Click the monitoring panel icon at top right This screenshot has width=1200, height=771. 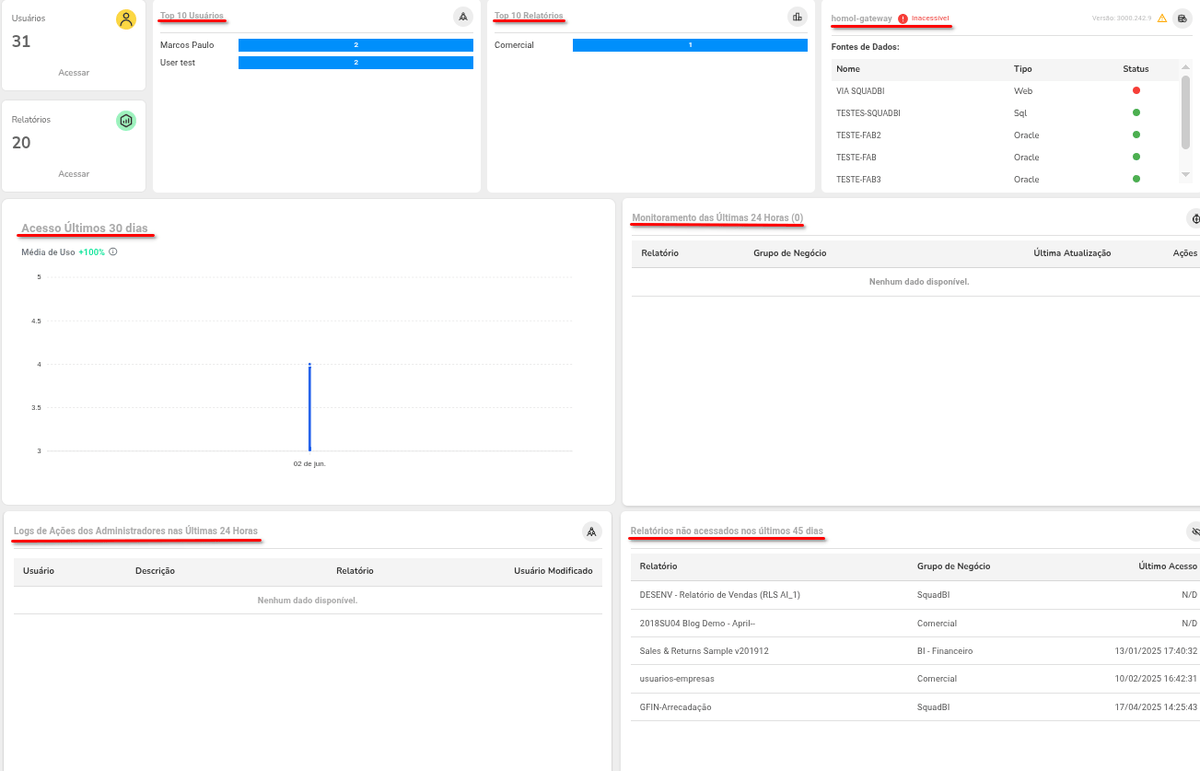click(x=1193, y=219)
